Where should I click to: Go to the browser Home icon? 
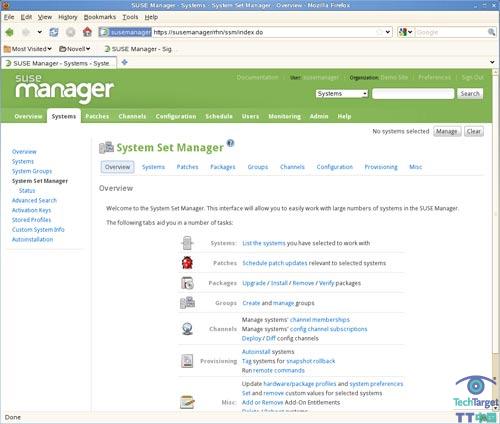pos(87,32)
